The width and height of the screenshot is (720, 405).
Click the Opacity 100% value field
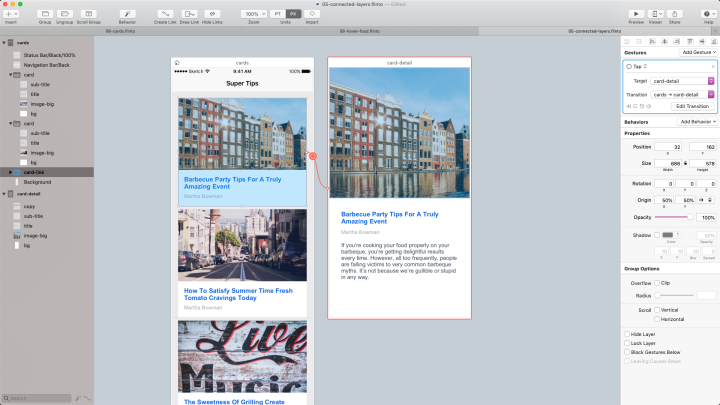(x=706, y=217)
